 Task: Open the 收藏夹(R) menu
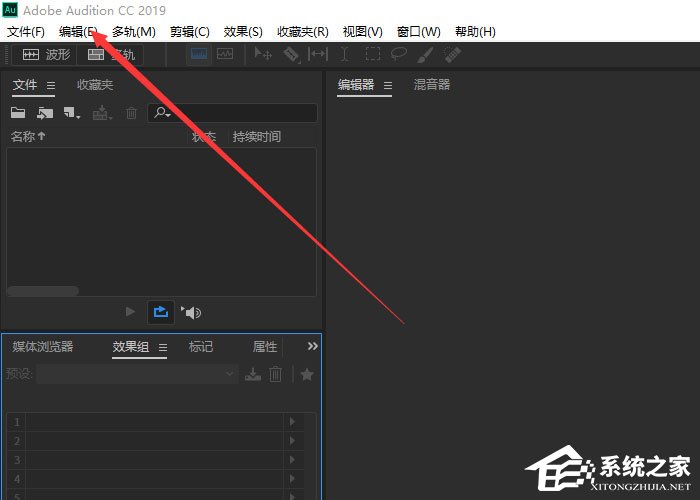[x=303, y=32]
